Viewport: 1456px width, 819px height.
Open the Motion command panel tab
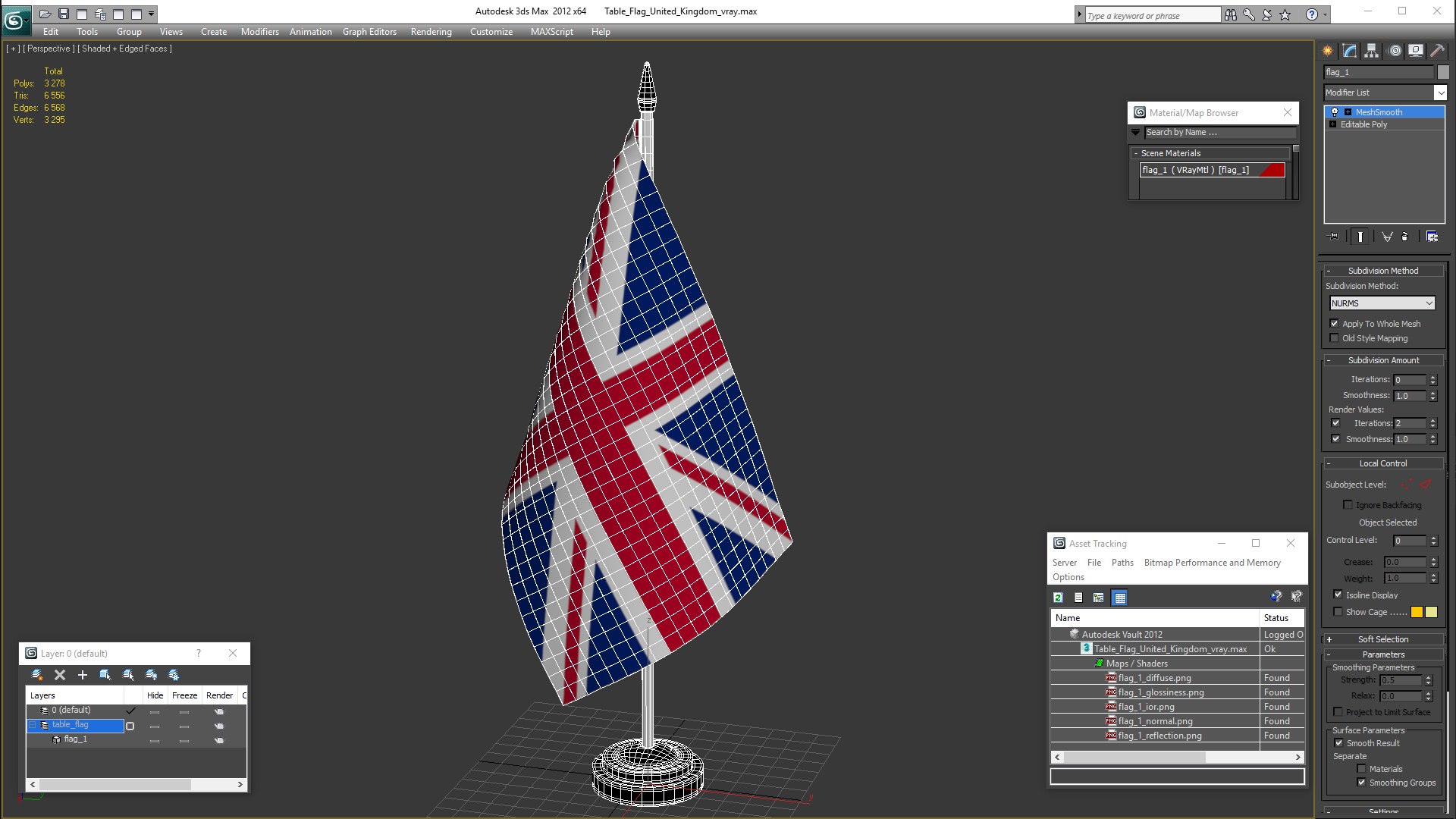[x=1395, y=51]
